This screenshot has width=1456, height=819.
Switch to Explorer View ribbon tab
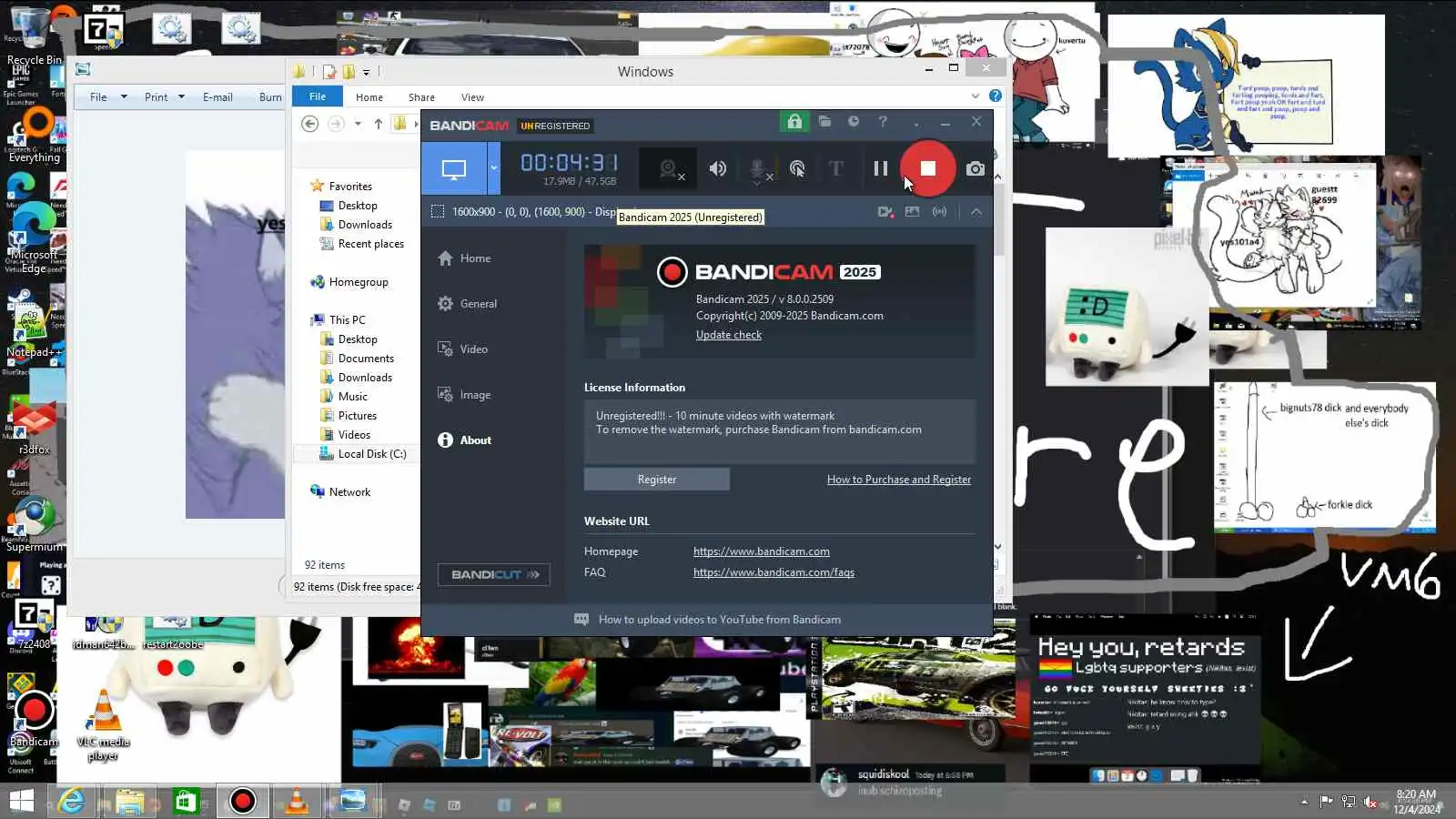(x=472, y=97)
